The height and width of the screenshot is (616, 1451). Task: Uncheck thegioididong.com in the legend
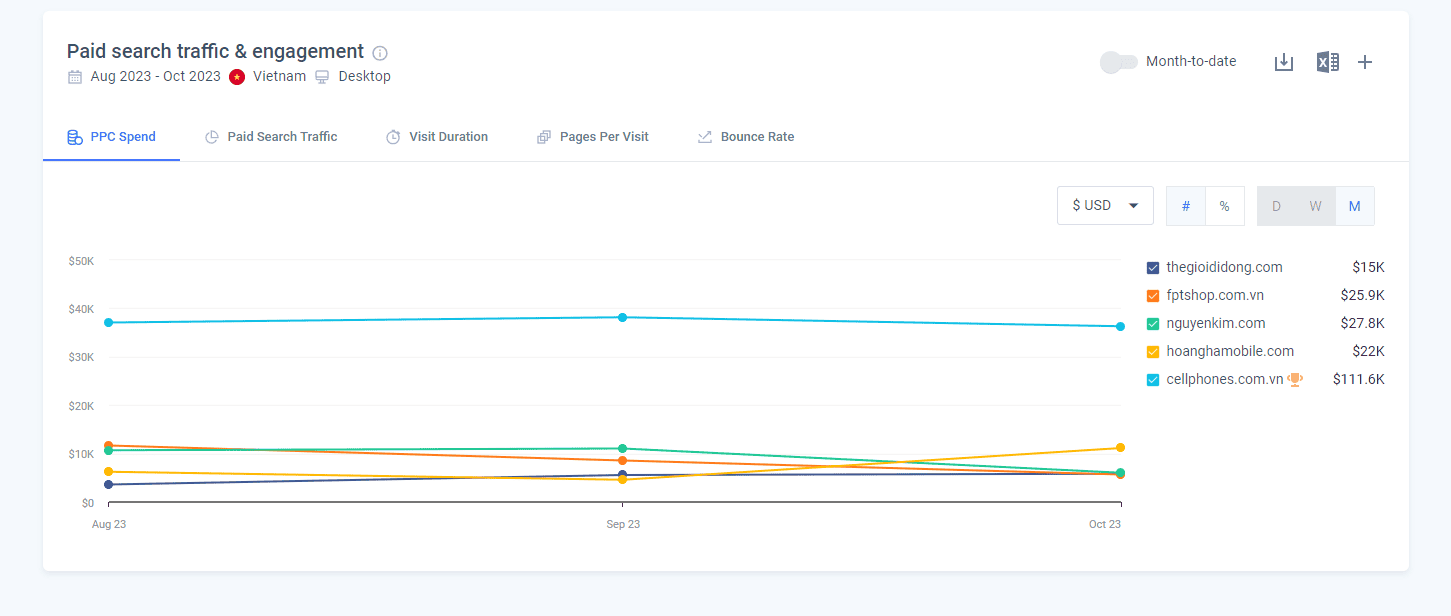pyautogui.click(x=1153, y=267)
